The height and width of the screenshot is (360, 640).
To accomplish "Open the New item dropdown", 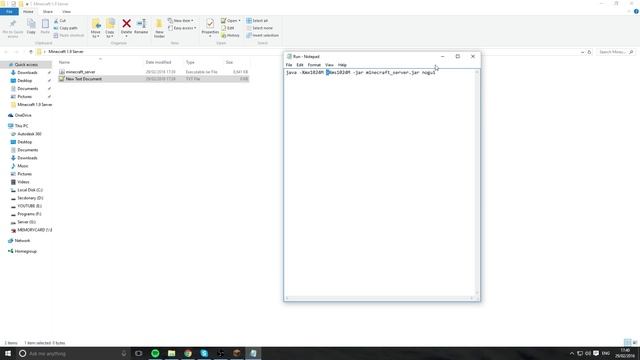I will coord(181,20).
